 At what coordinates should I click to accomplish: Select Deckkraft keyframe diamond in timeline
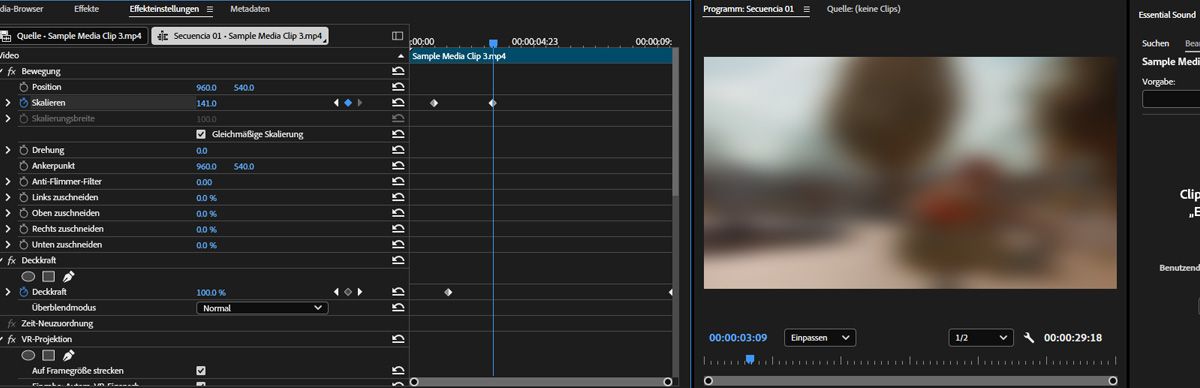pyautogui.click(x=448, y=292)
